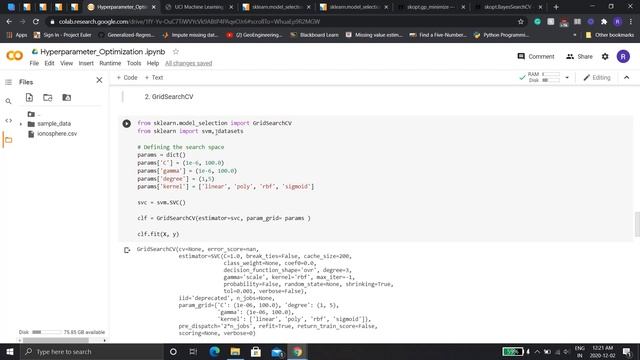Open the Editing mode dropdown

tap(597, 78)
